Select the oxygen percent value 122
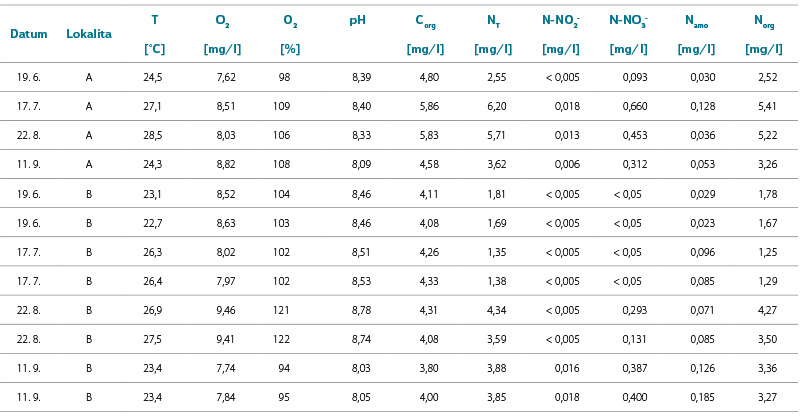 [x=281, y=339]
